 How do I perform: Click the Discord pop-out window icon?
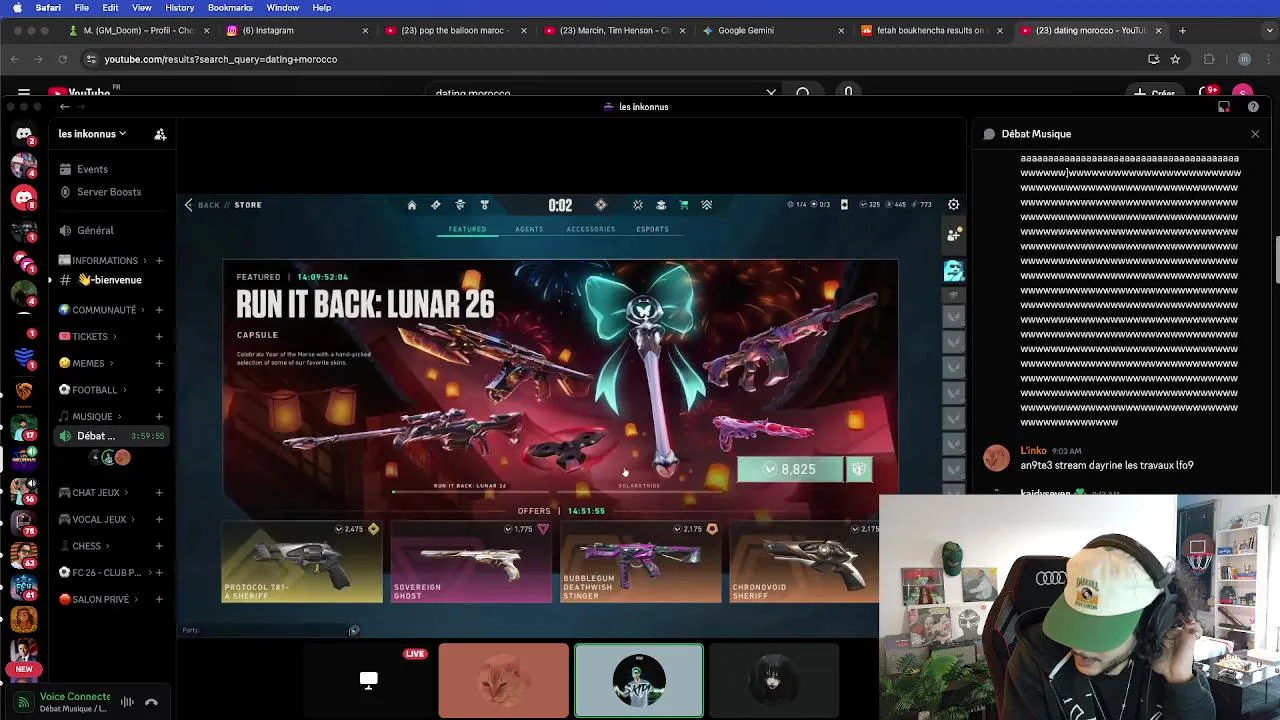coord(1224,107)
